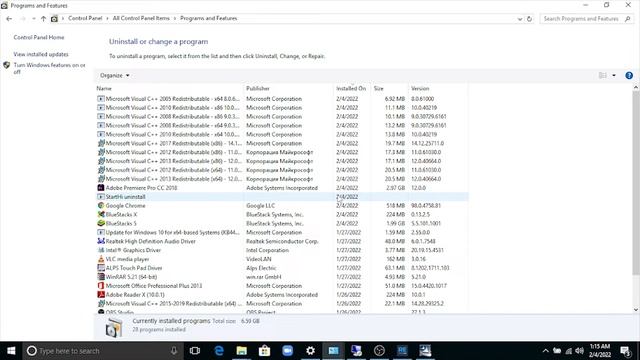Open Control Panel Home link
640x360 pixels.
tap(39, 37)
